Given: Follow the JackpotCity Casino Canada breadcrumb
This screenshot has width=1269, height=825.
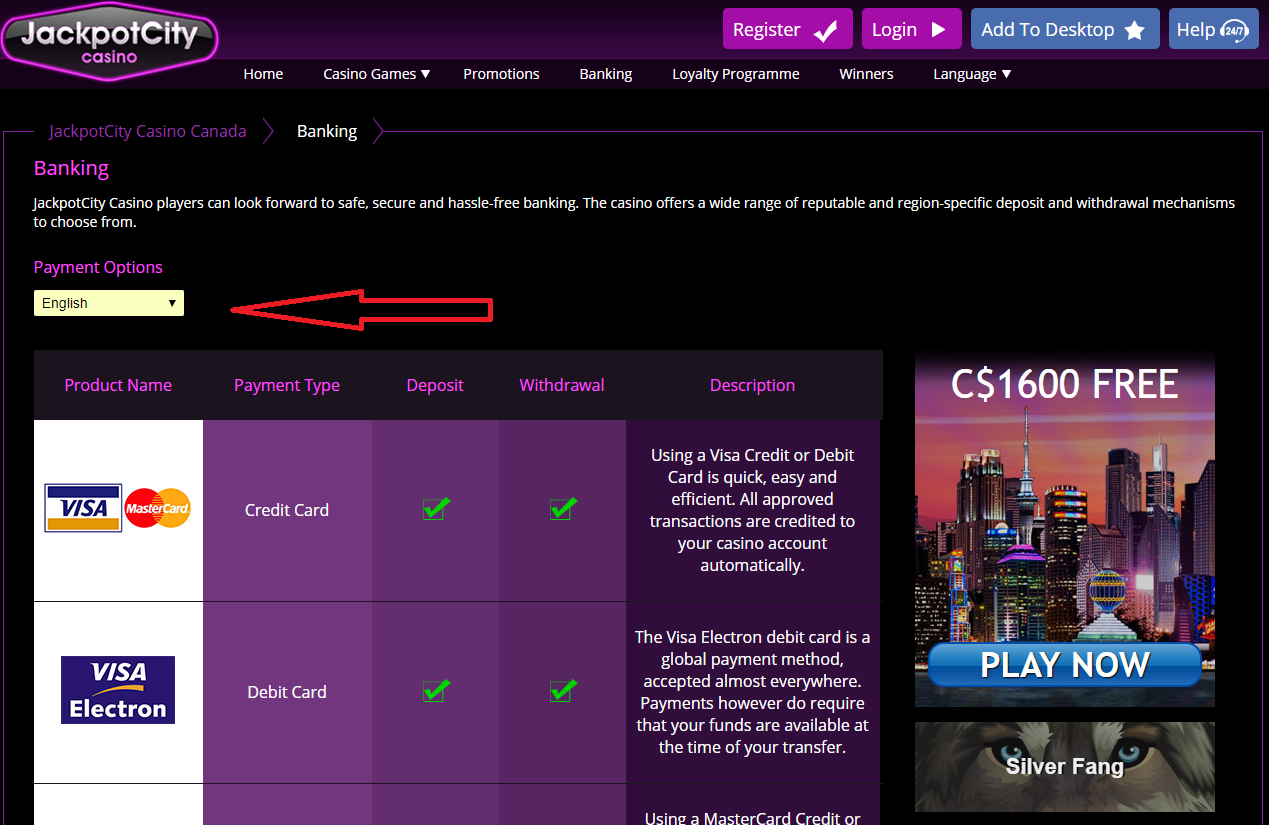Looking at the screenshot, I should (148, 131).
